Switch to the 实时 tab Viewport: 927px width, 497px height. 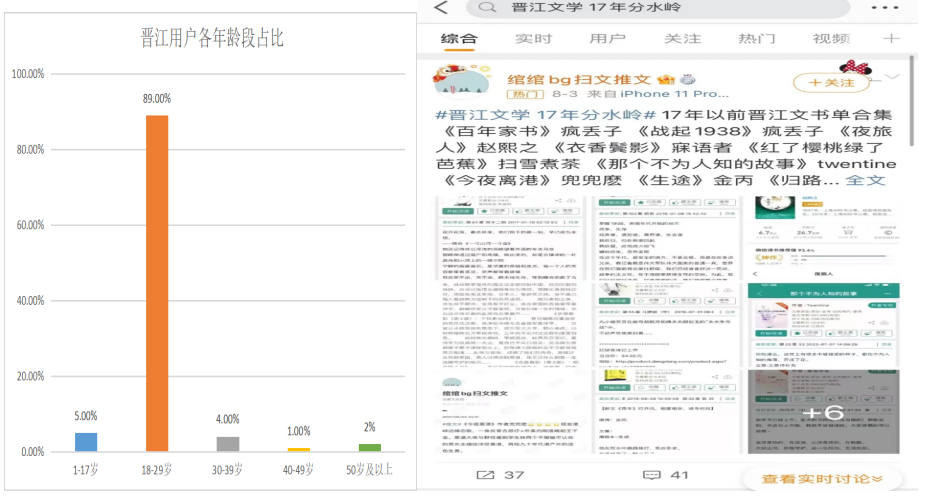click(x=533, y=39)
